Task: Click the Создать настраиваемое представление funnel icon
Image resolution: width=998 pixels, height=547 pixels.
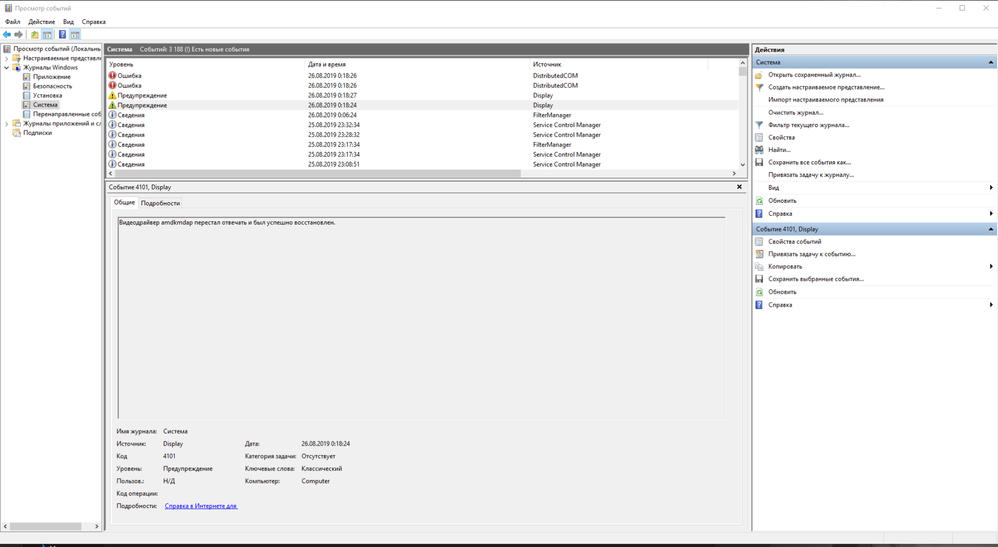Action: 759,87
